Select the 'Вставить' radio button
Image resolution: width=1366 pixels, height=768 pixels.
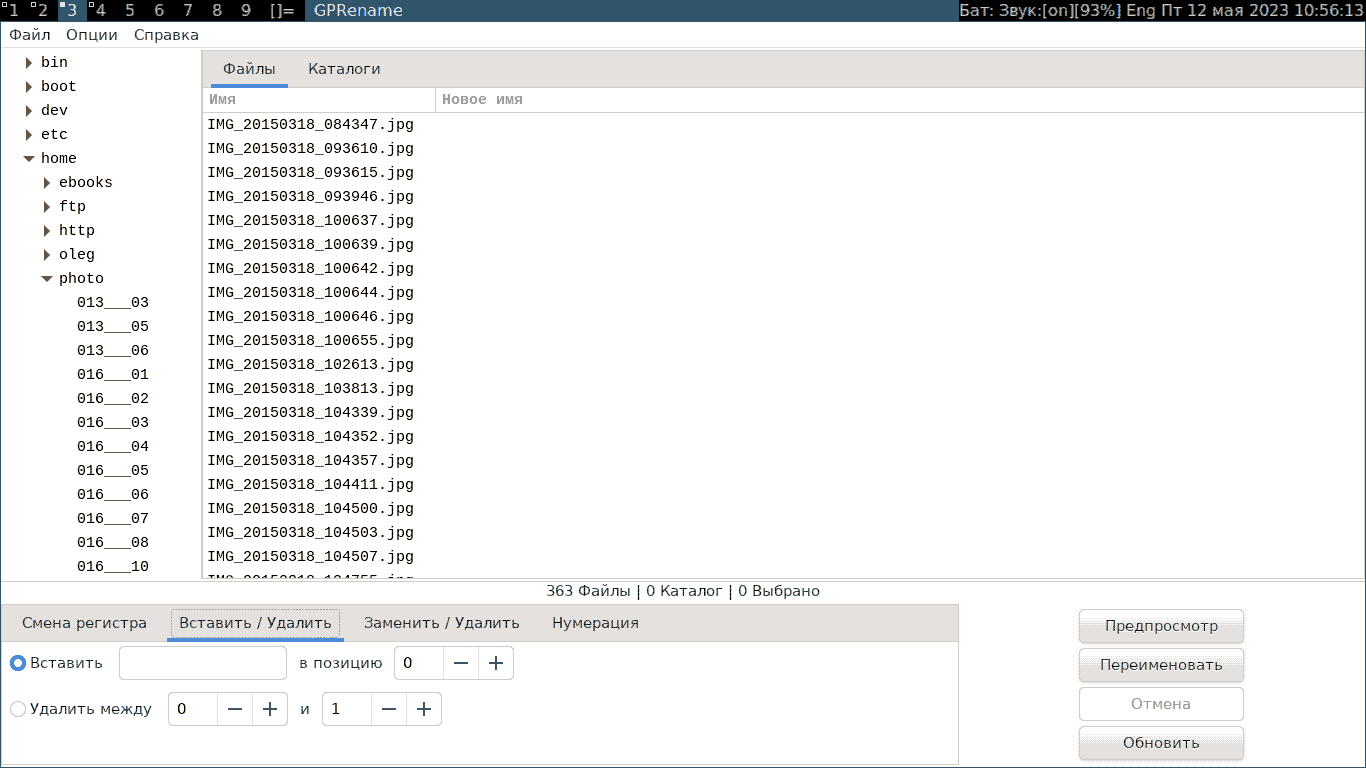[18, 663]
